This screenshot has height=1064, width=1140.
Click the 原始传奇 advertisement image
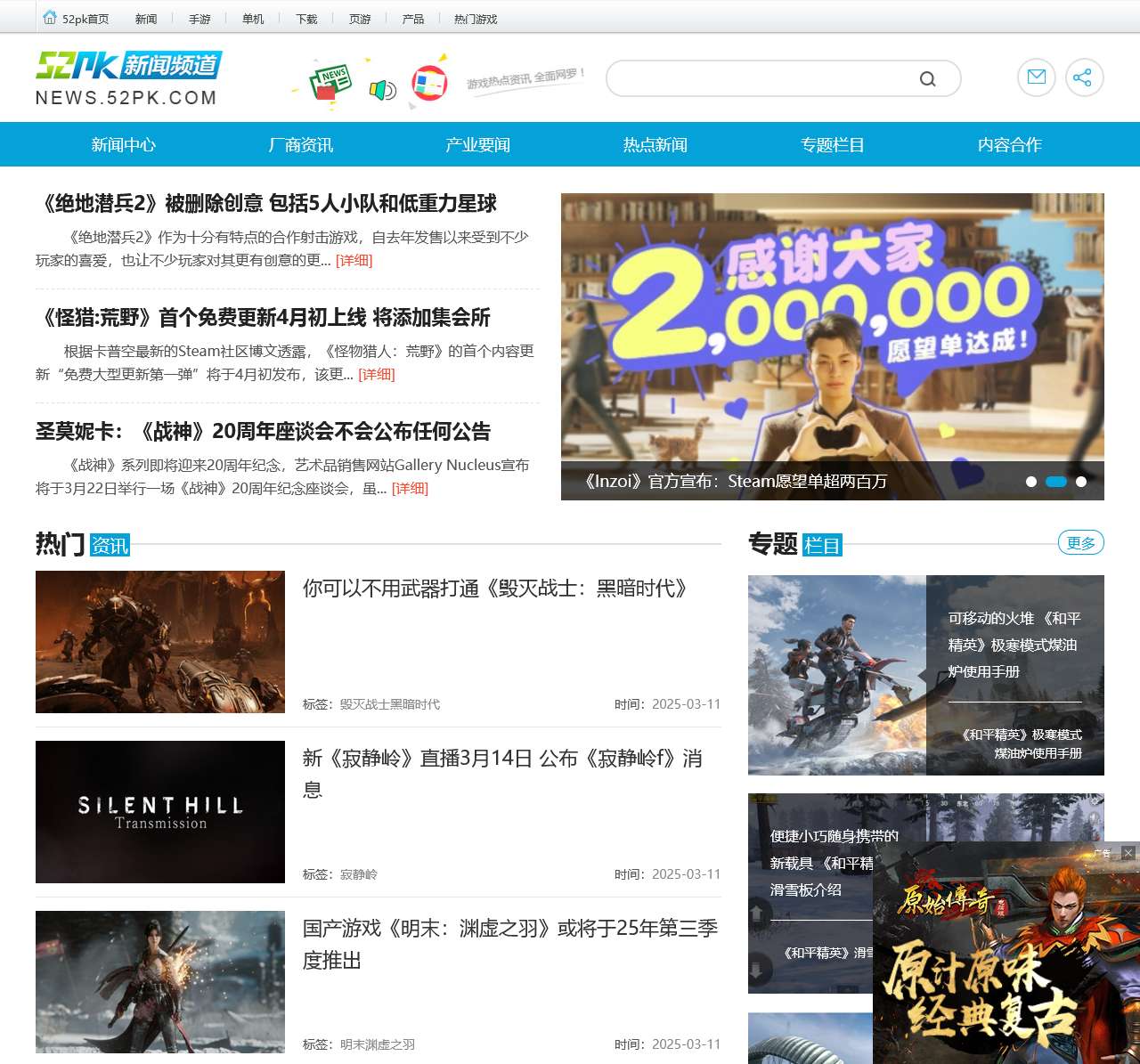coord(1006,962)
